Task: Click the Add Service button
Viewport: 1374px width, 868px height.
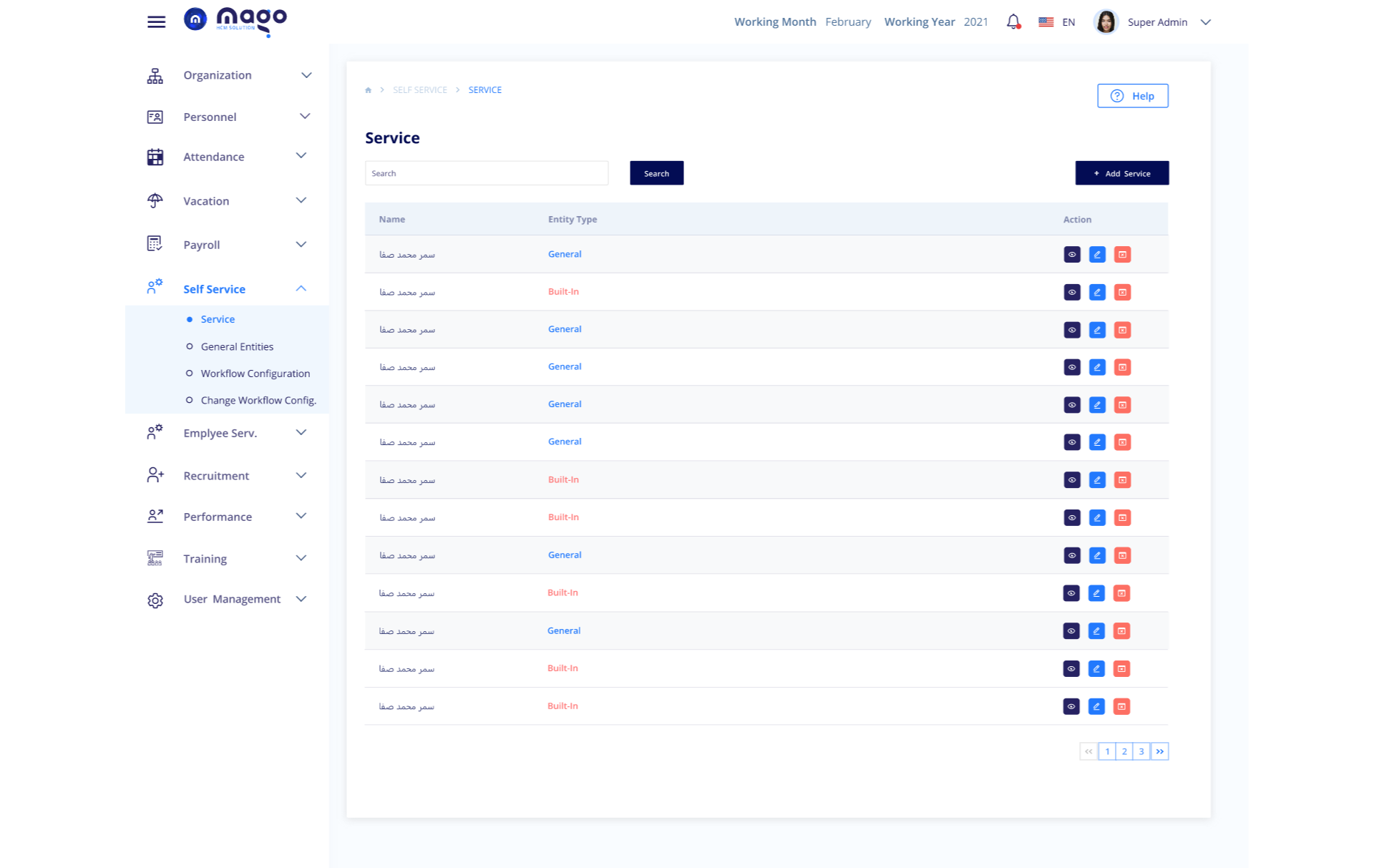Action: (x=1121, y=172)
